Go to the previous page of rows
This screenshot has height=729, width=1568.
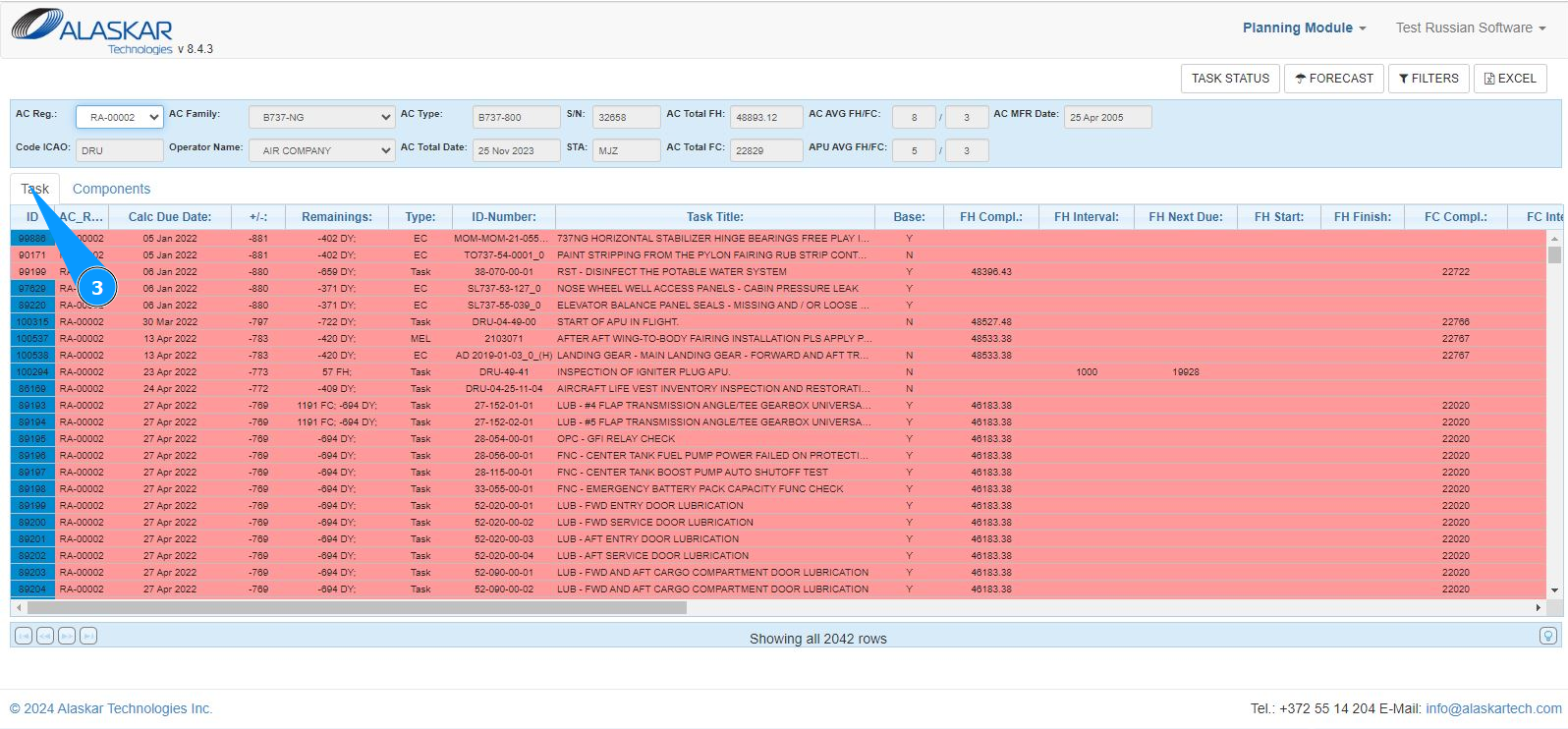45,636
